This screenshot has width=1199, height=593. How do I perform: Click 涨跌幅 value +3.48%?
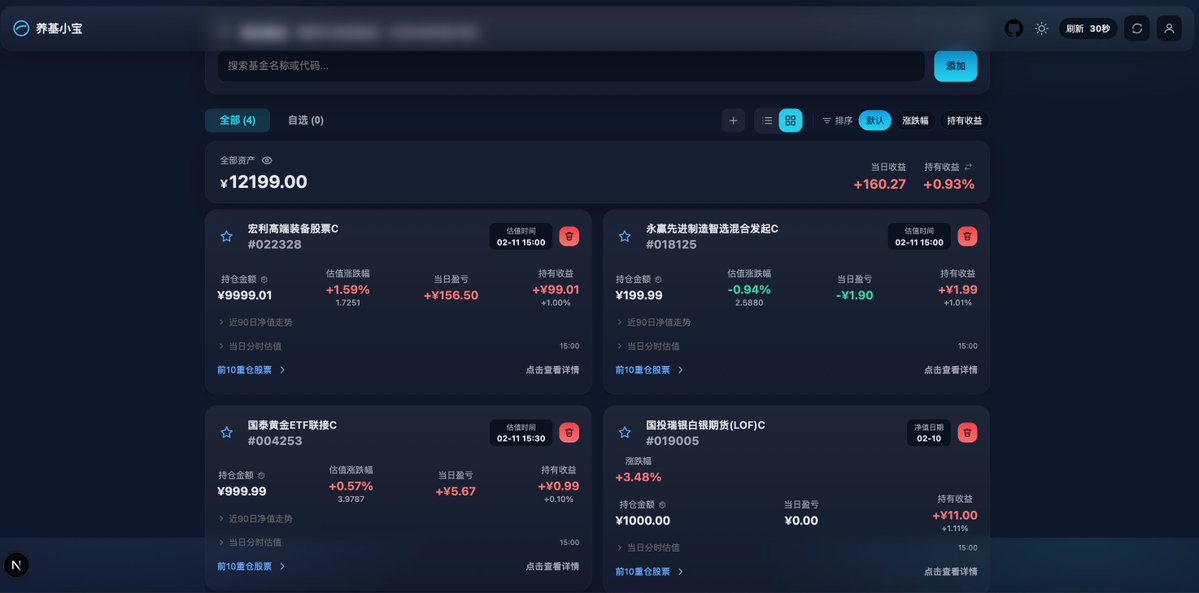[x=638, y=477]
